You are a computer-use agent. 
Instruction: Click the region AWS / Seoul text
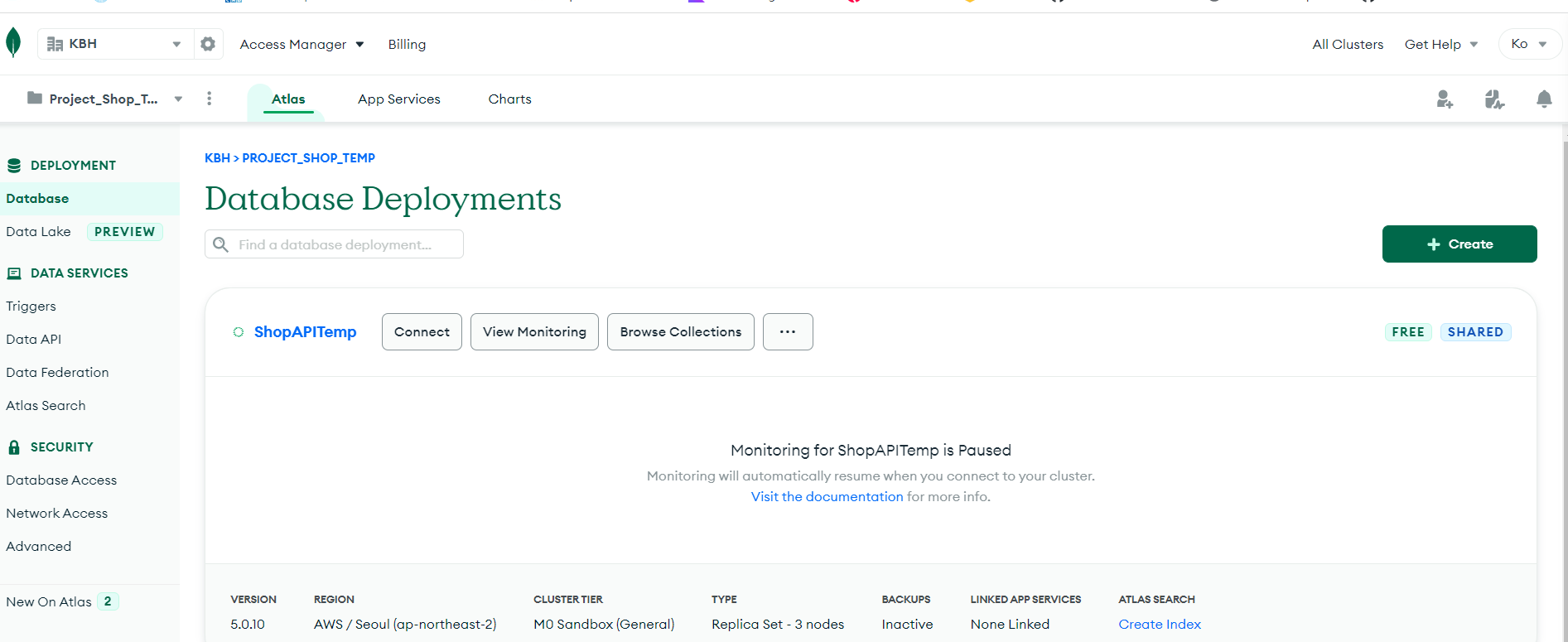405,625
